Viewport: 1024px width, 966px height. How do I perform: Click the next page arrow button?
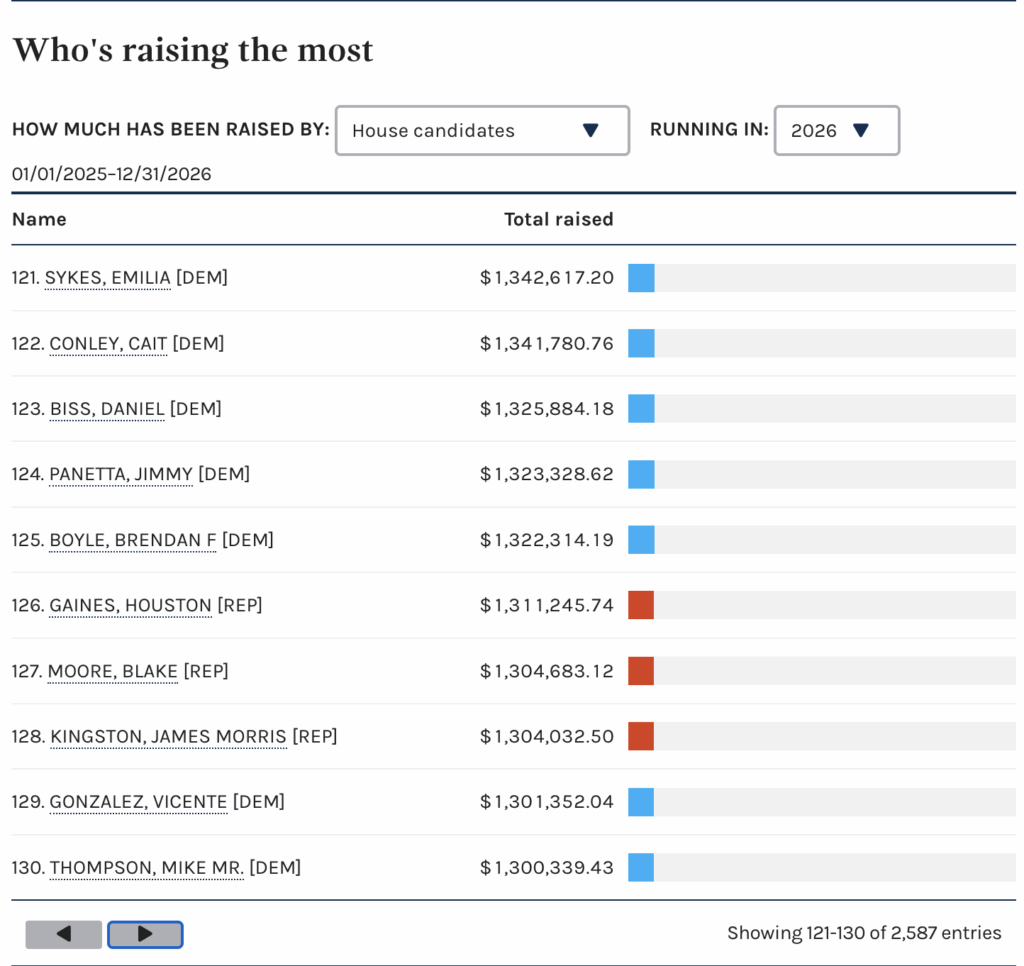[145, 934]
